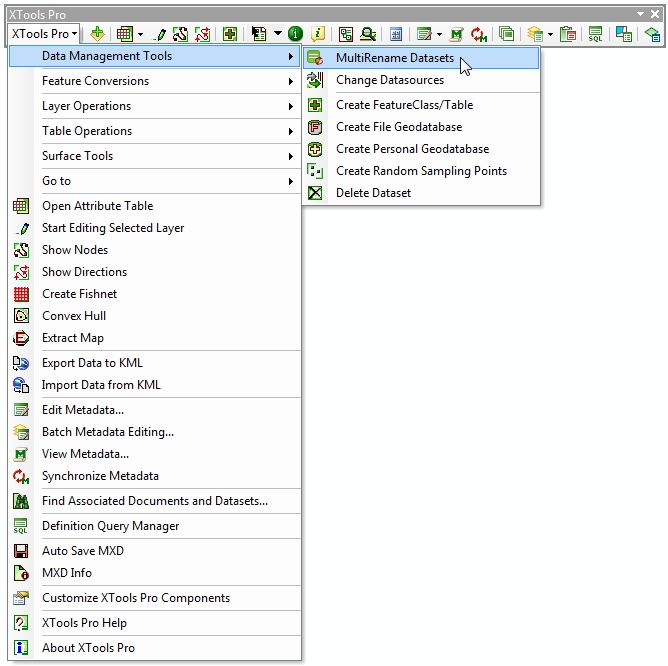Open the XTools Pro dropdown button
The image size is (668, 666).
point(44,34)
